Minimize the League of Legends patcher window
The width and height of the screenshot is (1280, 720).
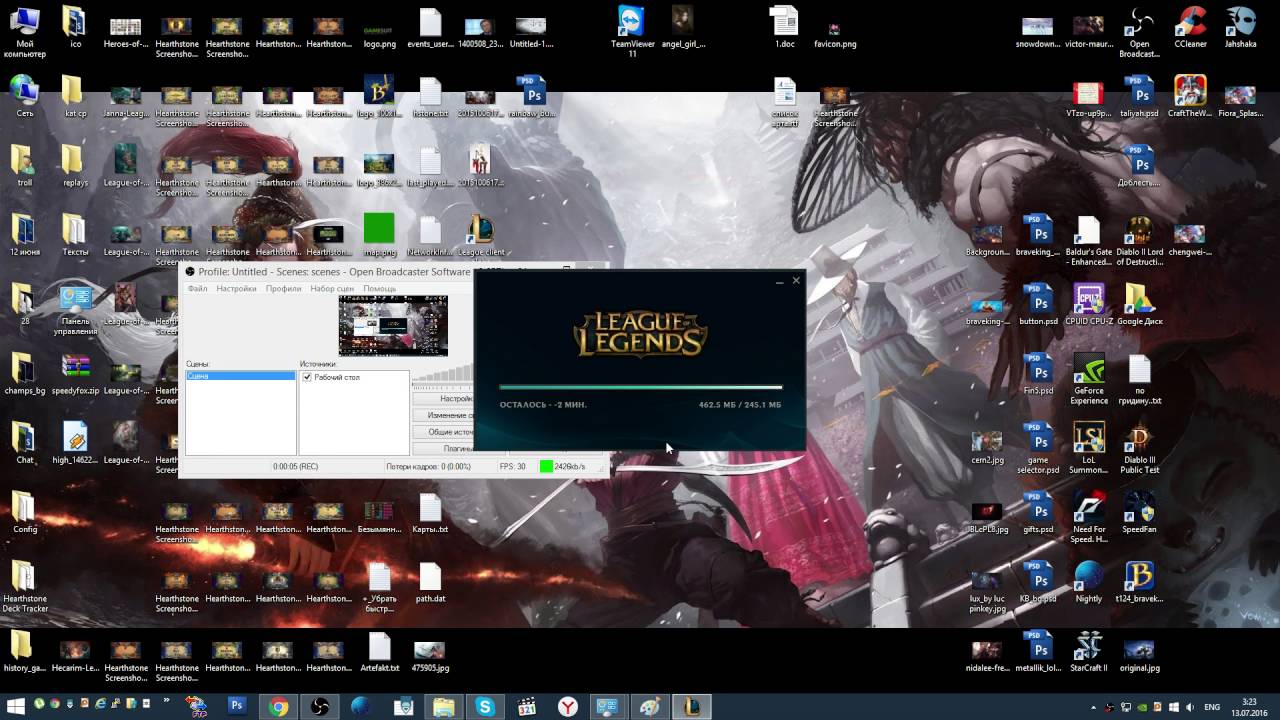(779, 282)
